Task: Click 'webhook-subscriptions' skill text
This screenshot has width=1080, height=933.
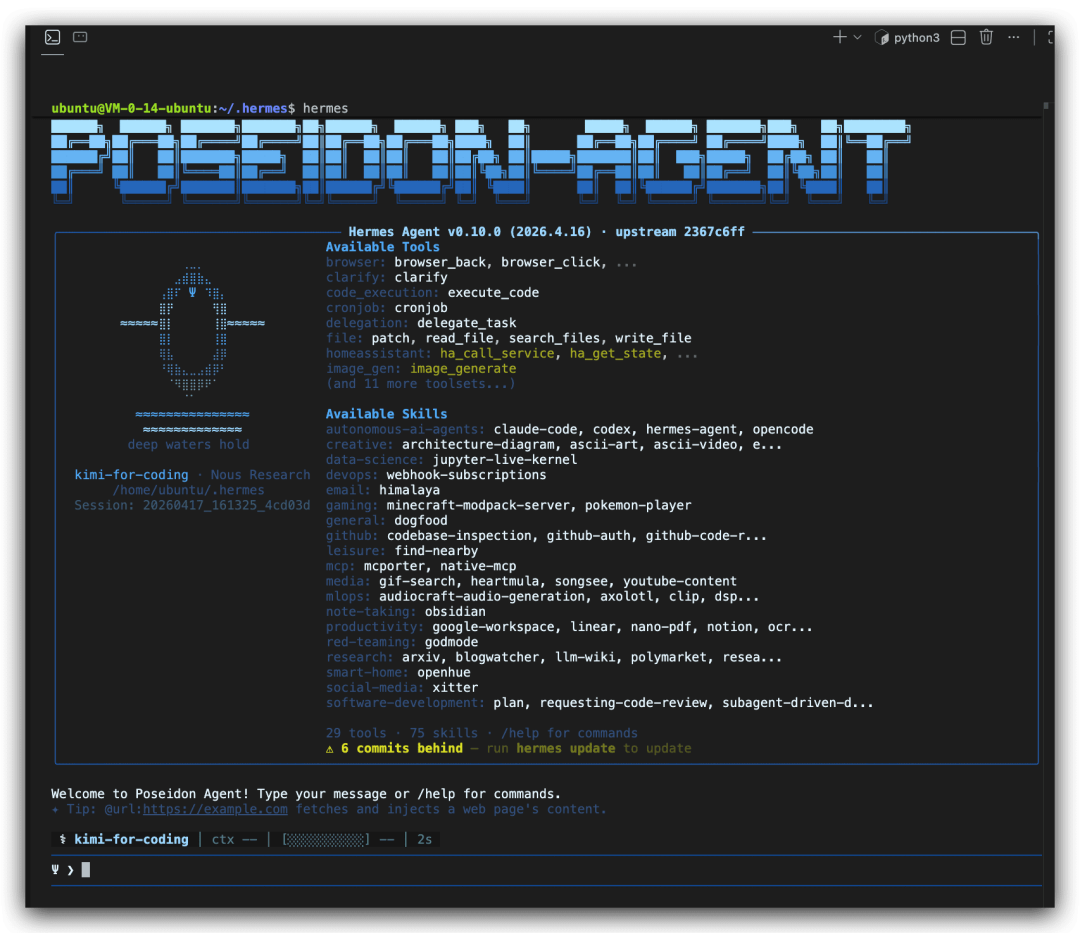Action: click(466, 475)
